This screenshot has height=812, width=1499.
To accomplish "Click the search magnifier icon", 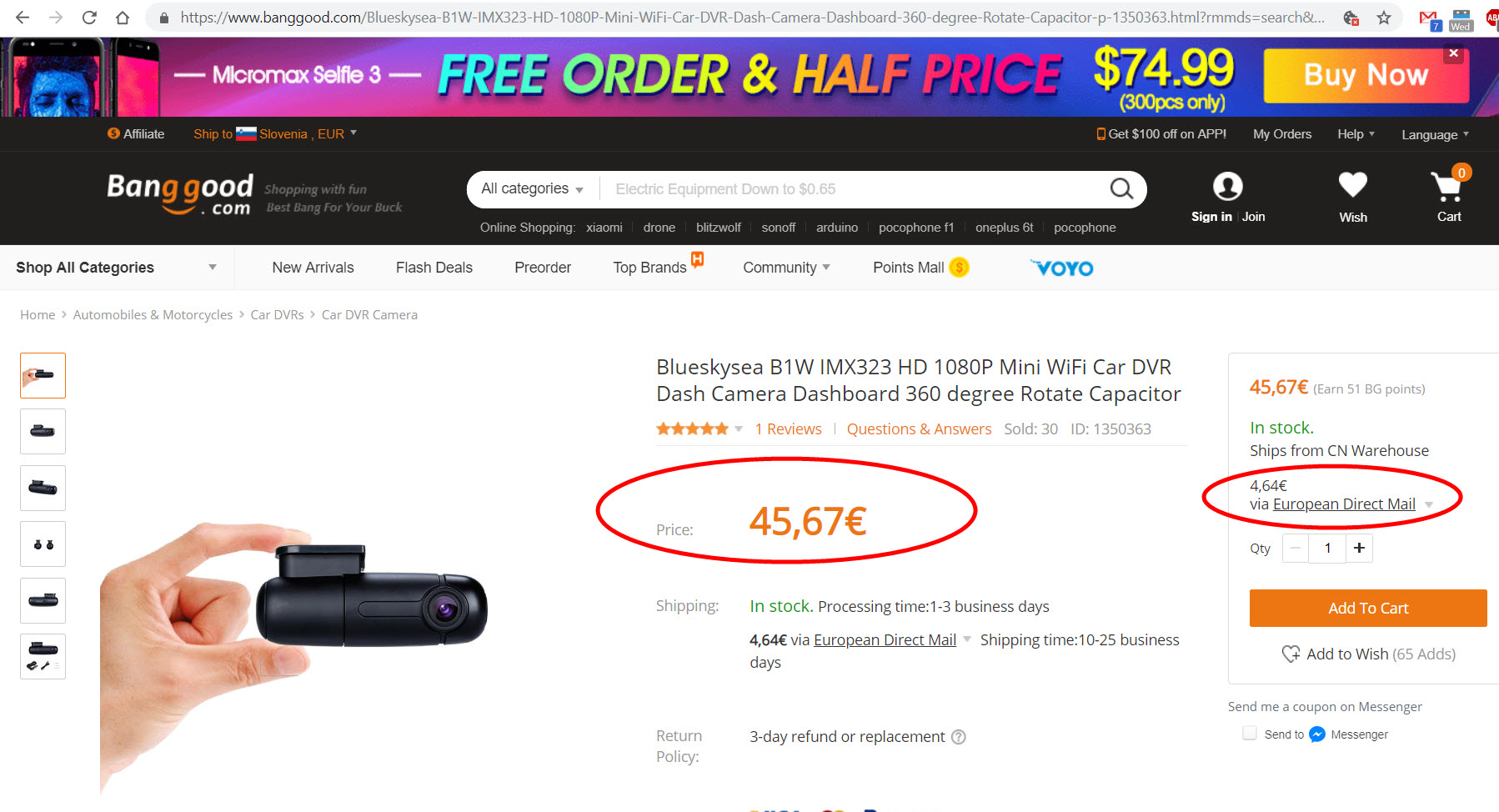I will click(1121, 189).
